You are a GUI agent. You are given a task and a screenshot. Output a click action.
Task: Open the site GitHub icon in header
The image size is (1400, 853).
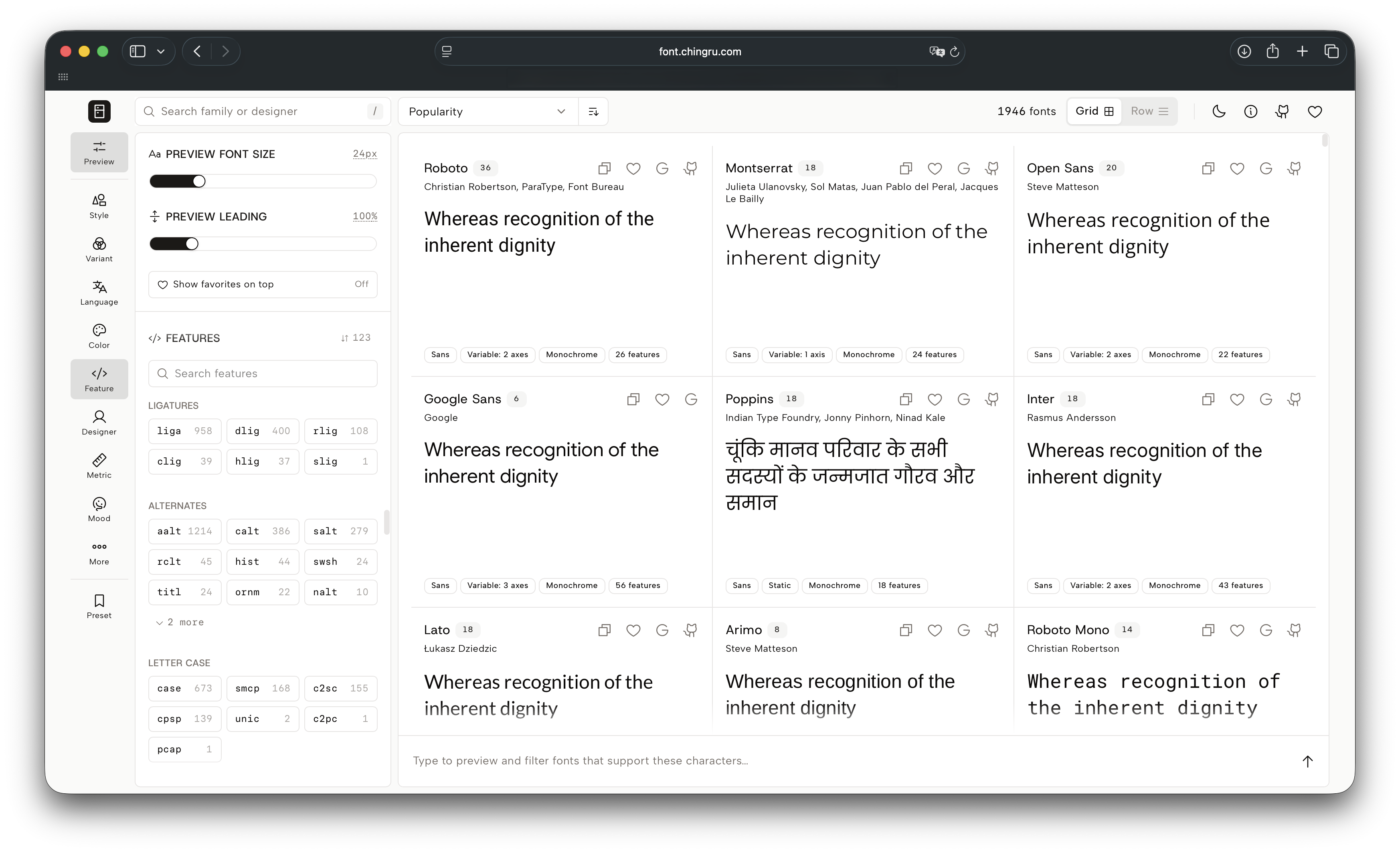(x=1283, y=111)
